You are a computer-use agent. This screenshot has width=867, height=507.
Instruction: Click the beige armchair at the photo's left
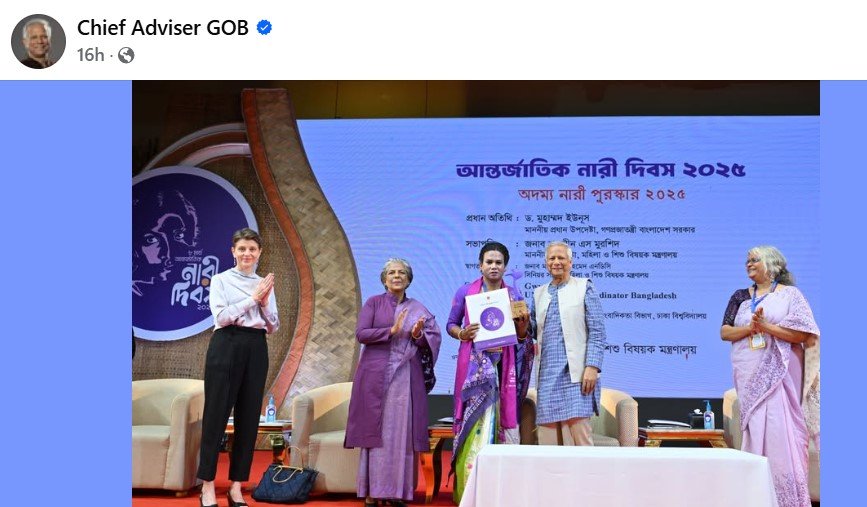tap(166, 433)
